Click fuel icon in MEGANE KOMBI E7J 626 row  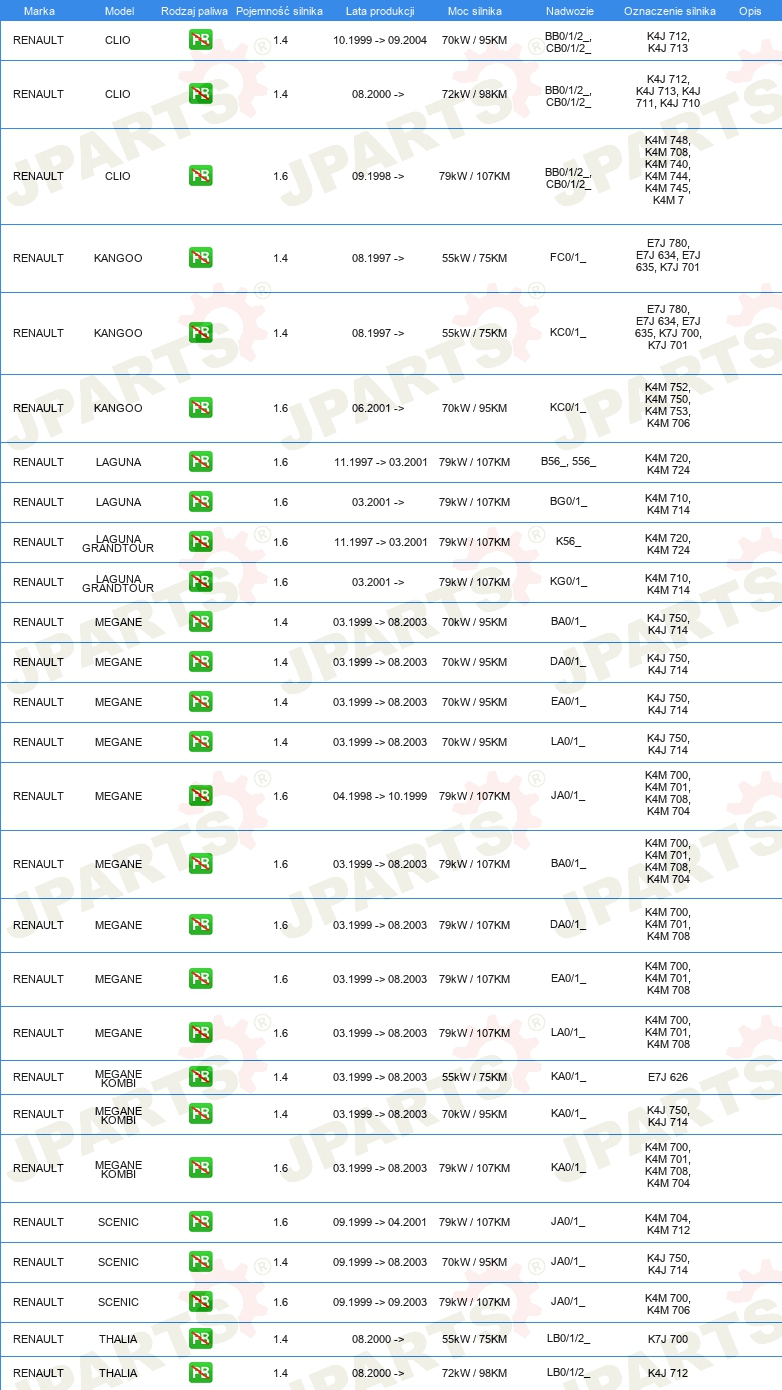(200, 1077)
